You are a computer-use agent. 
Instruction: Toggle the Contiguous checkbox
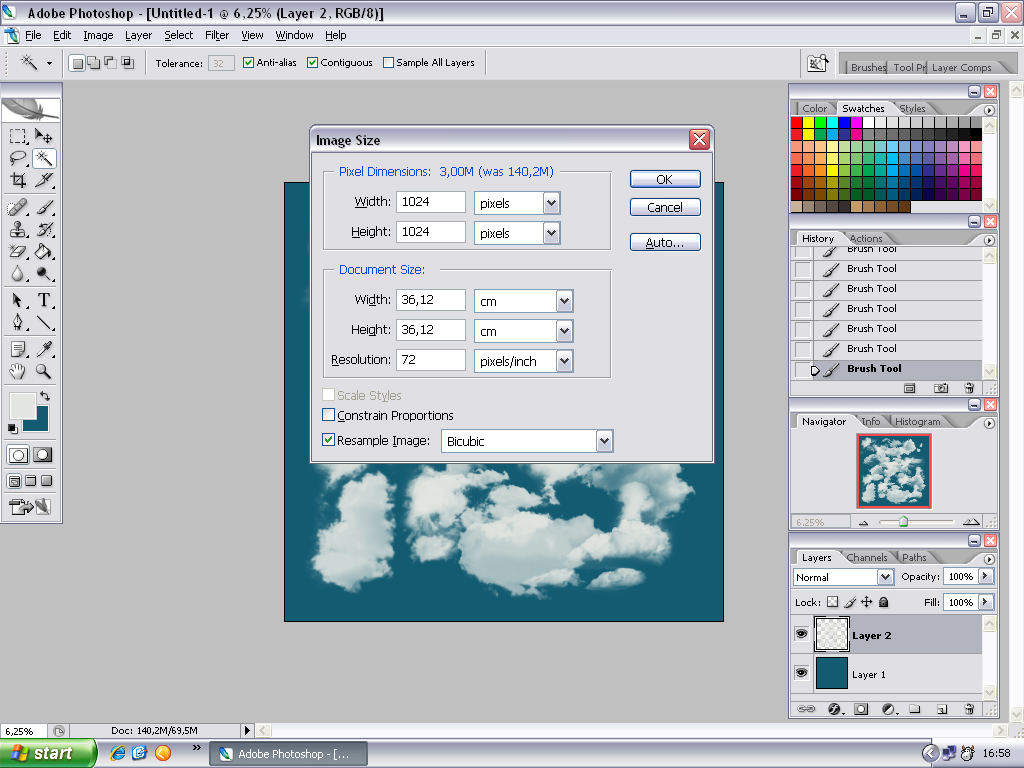click(312, 63)
